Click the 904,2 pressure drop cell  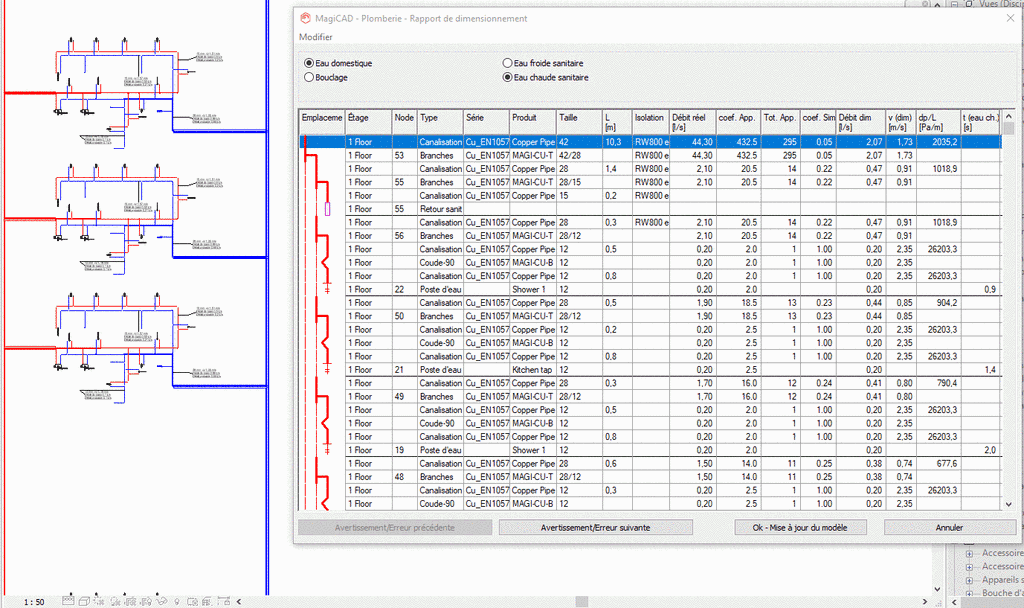click(938, 303)
